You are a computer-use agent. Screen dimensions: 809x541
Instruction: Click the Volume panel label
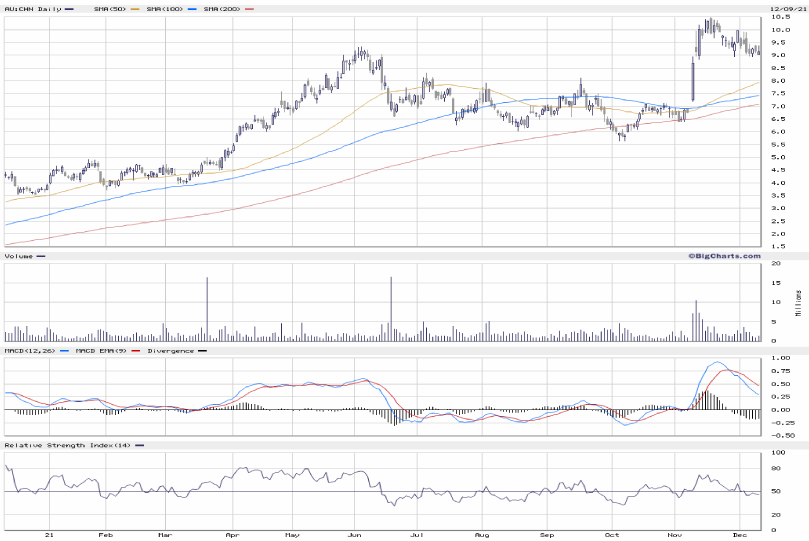pyautogui.click(x=18, y=256)
